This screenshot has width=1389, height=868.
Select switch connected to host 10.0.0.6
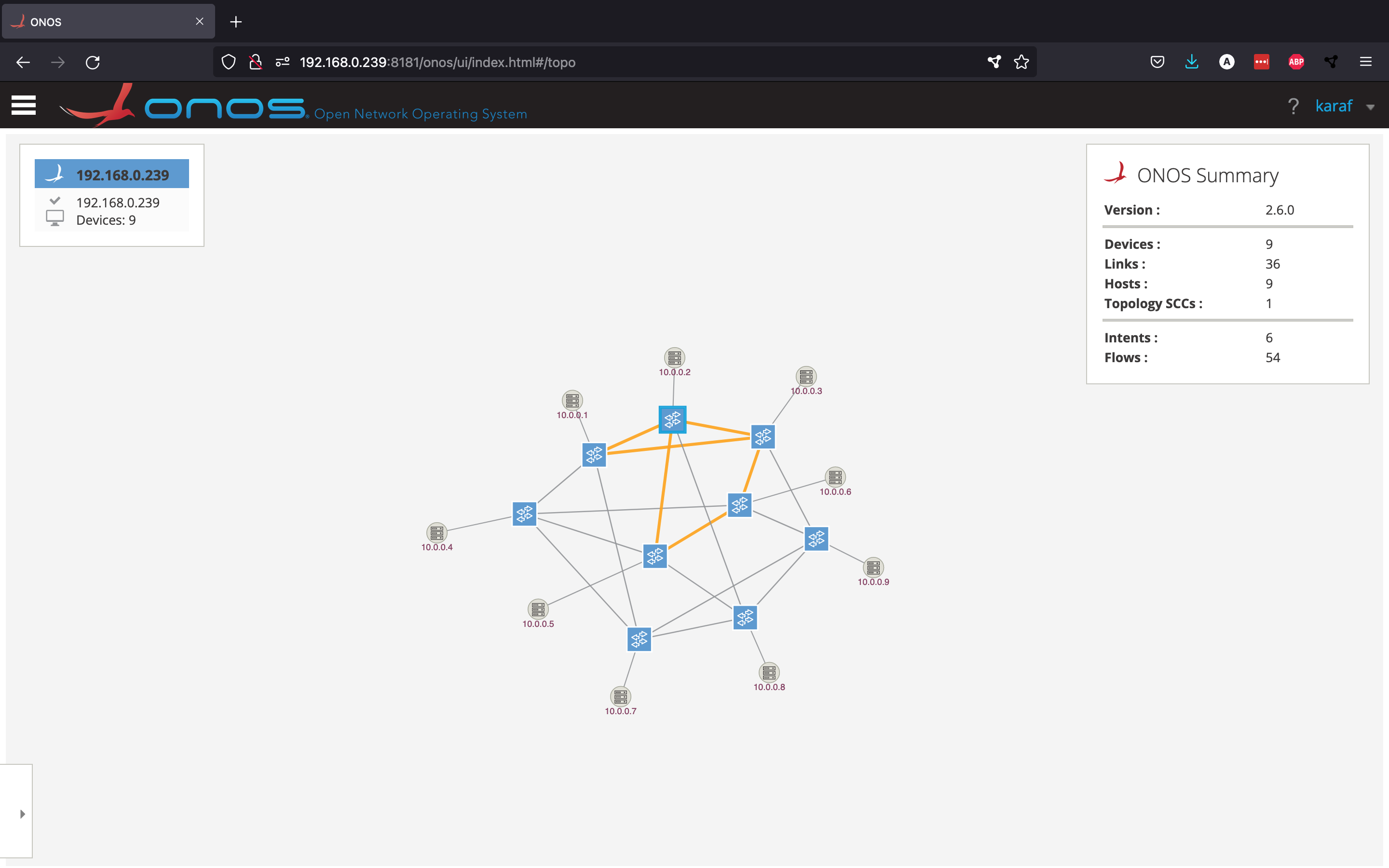pos(739,504)
